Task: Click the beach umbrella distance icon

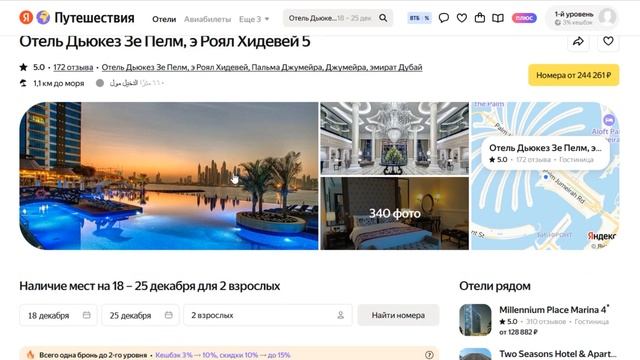Action: tap(23, 83)
